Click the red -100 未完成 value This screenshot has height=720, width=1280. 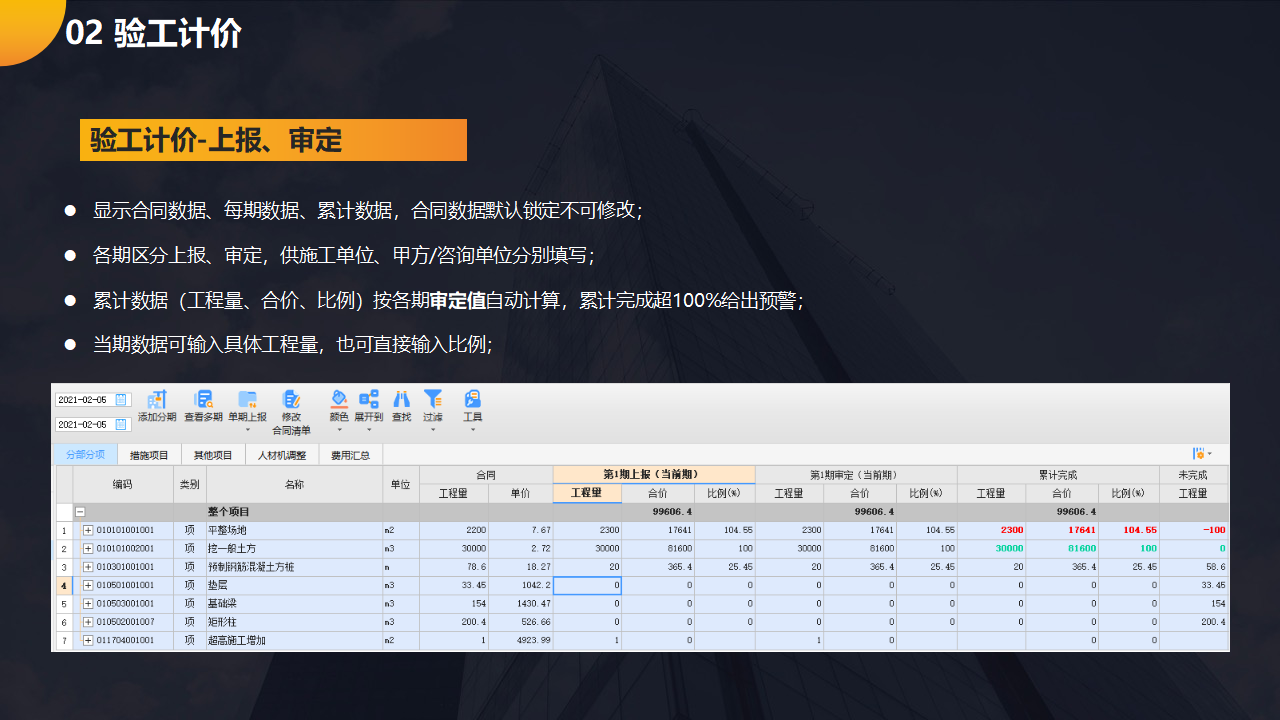click(1193, 530)
